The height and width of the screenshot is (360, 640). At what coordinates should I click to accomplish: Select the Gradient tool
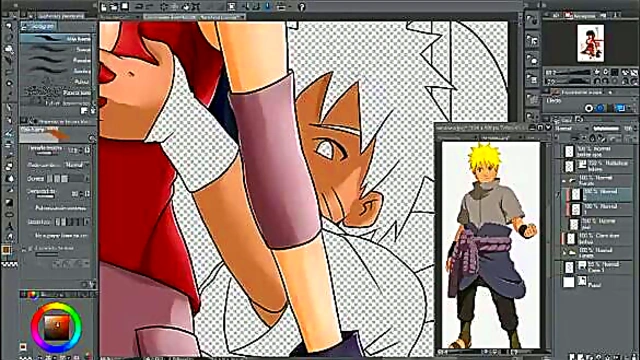(x=9, y=202)
